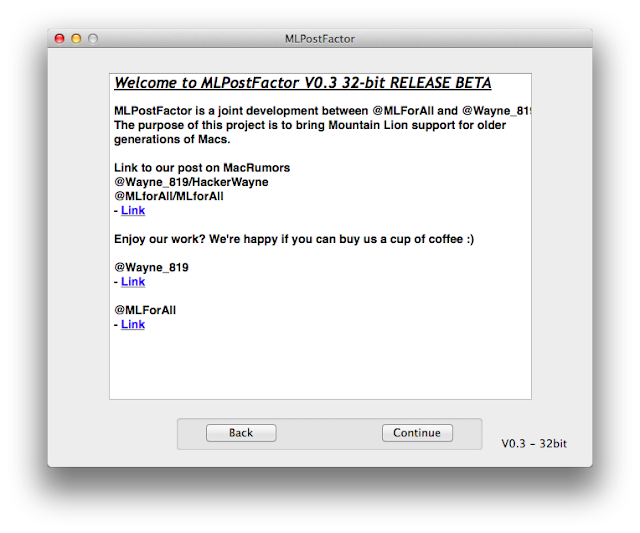Click the 'MLPostFactor is a joint development' line
This screenshot has height=533, width=640.
click(322, 111)
